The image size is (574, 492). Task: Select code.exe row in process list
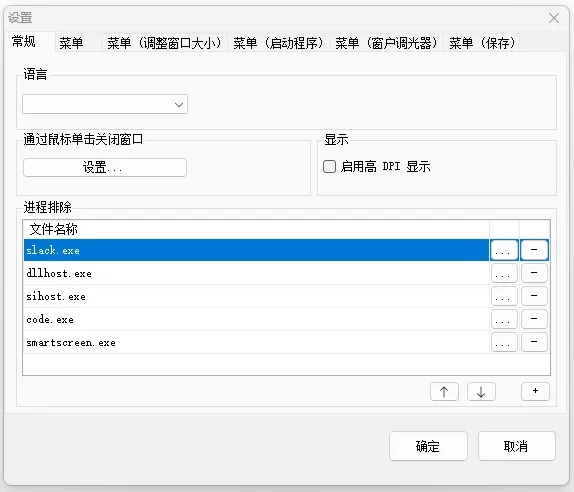click(256, 319)
